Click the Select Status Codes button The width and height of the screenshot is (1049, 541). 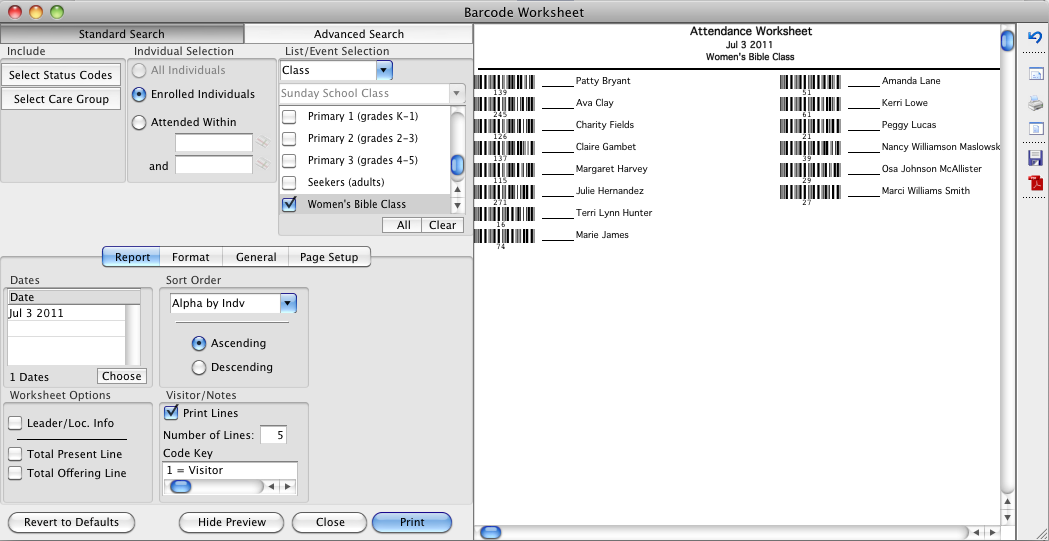pyautogui.click(x=61, y=75)
